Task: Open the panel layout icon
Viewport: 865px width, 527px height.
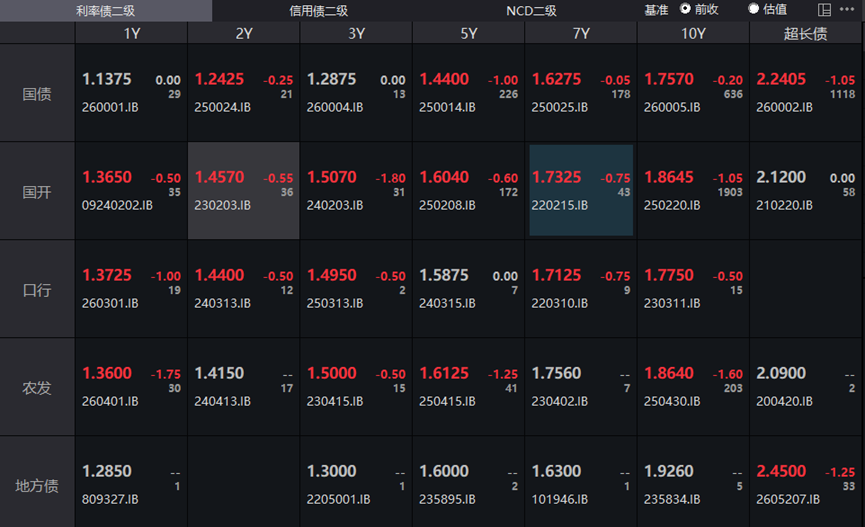Action: pyautogui.click(x=825, y=10)
